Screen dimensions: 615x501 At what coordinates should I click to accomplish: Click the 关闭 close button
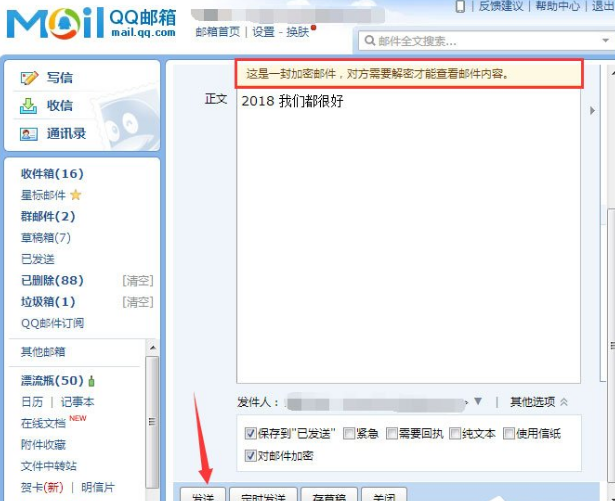click(384, 494)
